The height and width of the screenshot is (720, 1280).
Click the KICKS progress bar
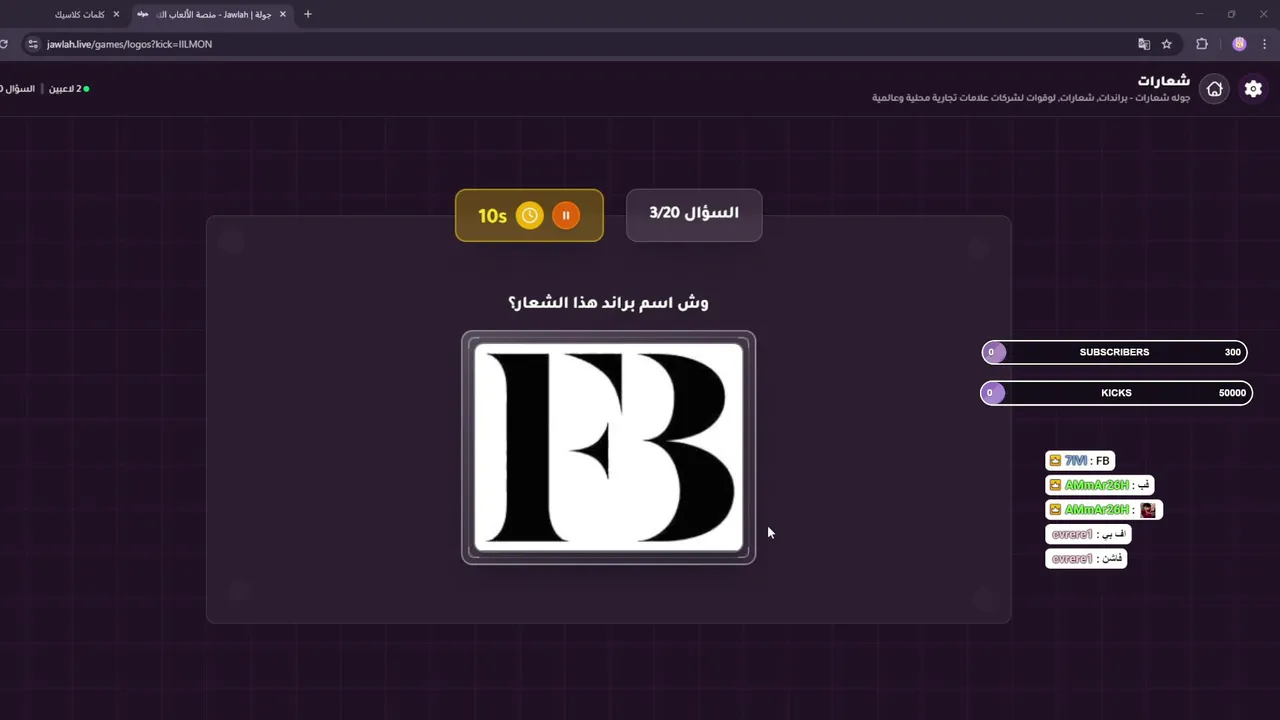pos(1116,393)
